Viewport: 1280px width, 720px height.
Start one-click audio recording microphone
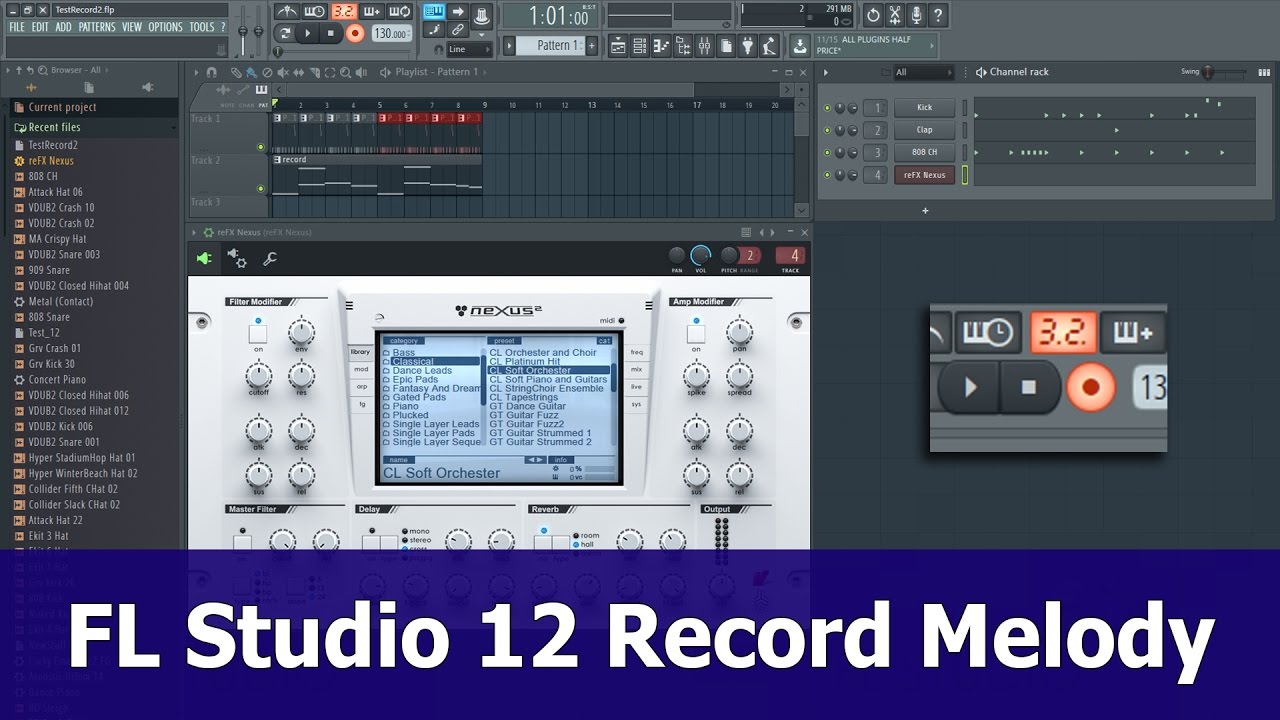(917, 15)
